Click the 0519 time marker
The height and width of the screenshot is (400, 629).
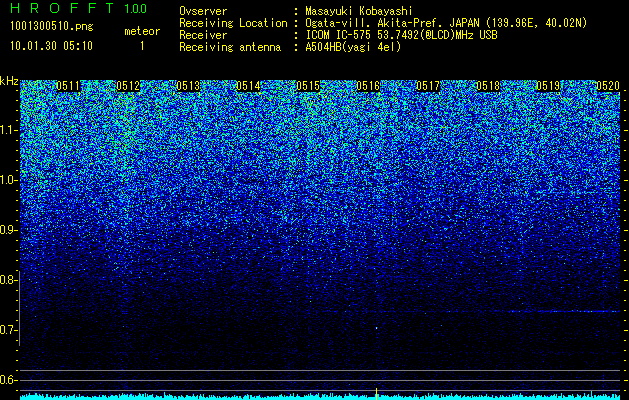tap(548, 85)
